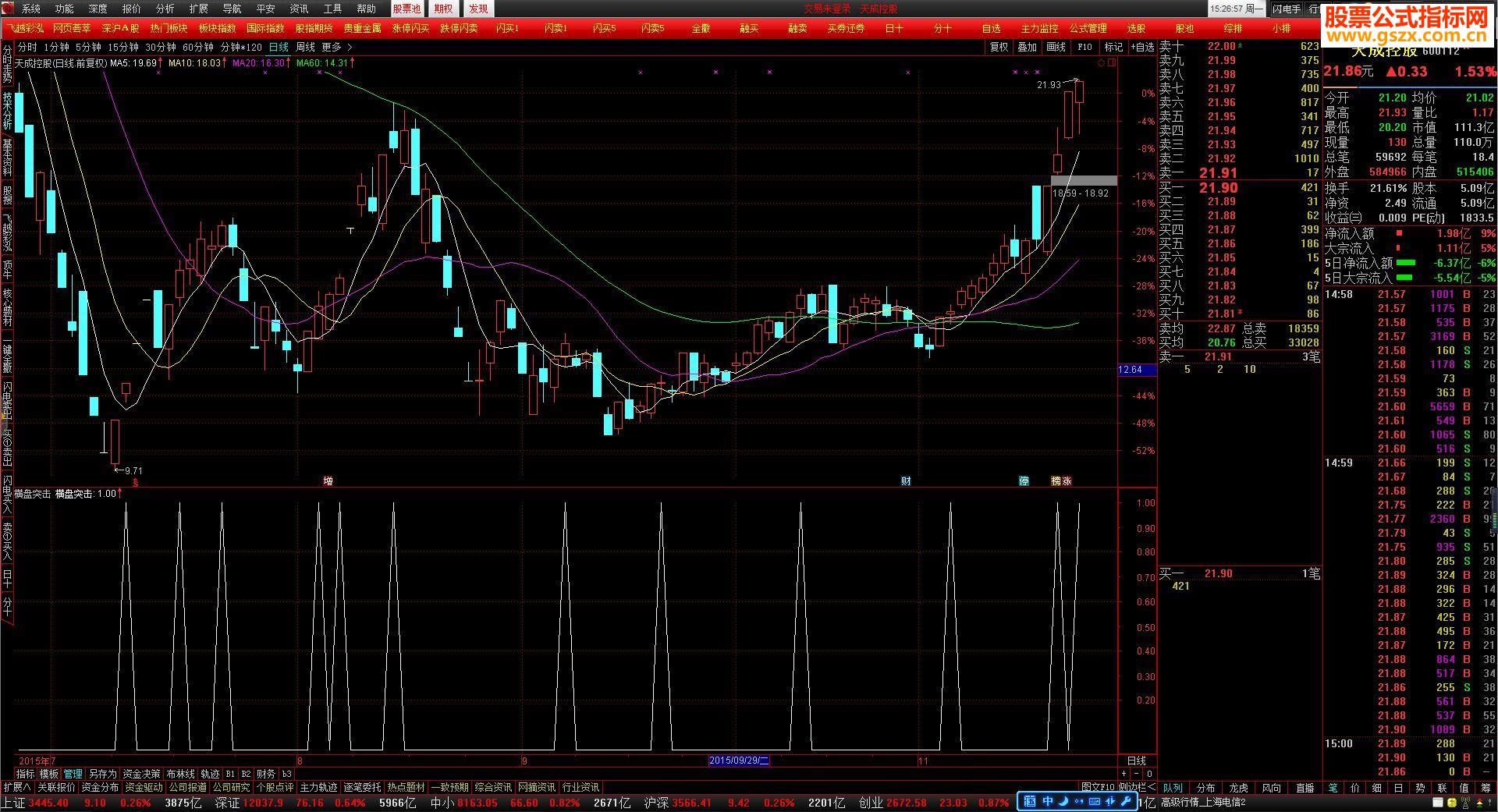Switch to the 发现 tab

[478, 9]
